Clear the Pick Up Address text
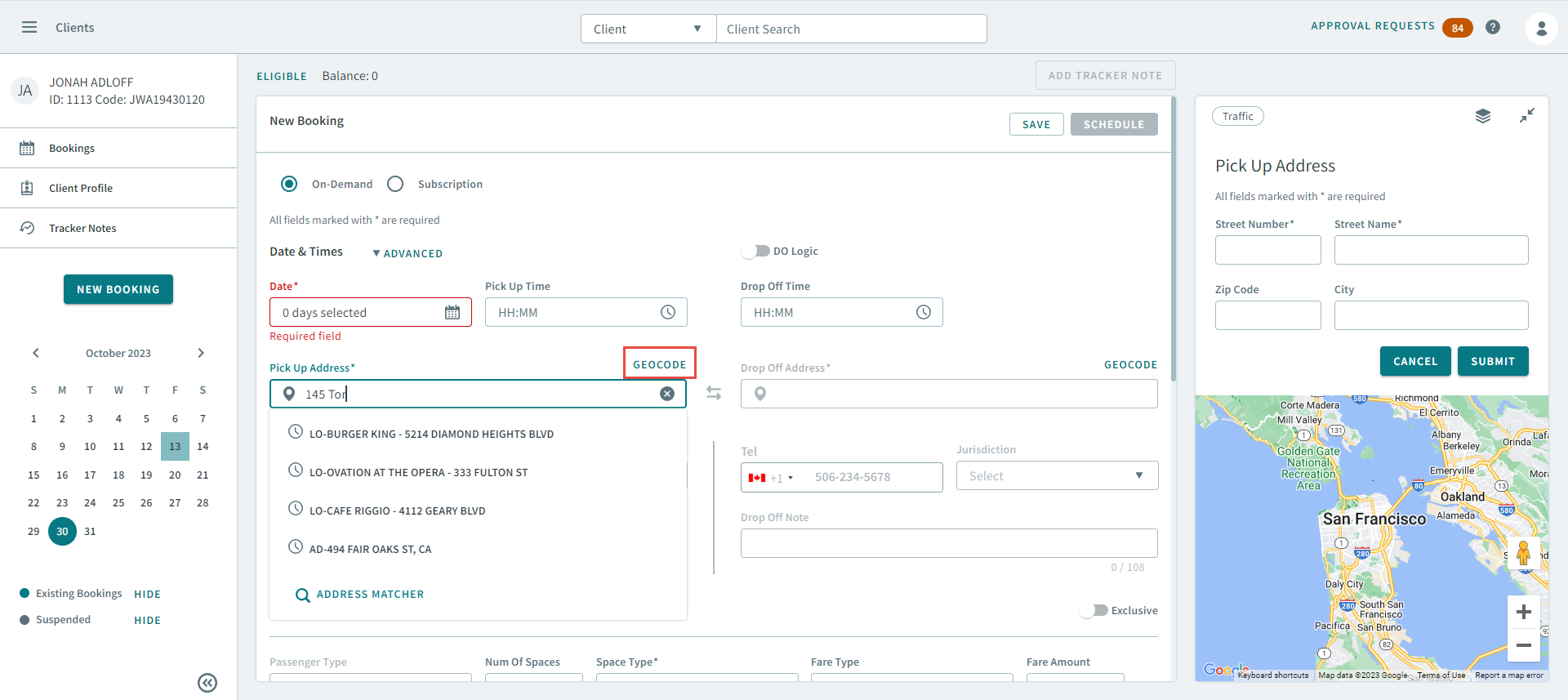The width and height of the screenshot is (1568, 700). coord(667,394)
